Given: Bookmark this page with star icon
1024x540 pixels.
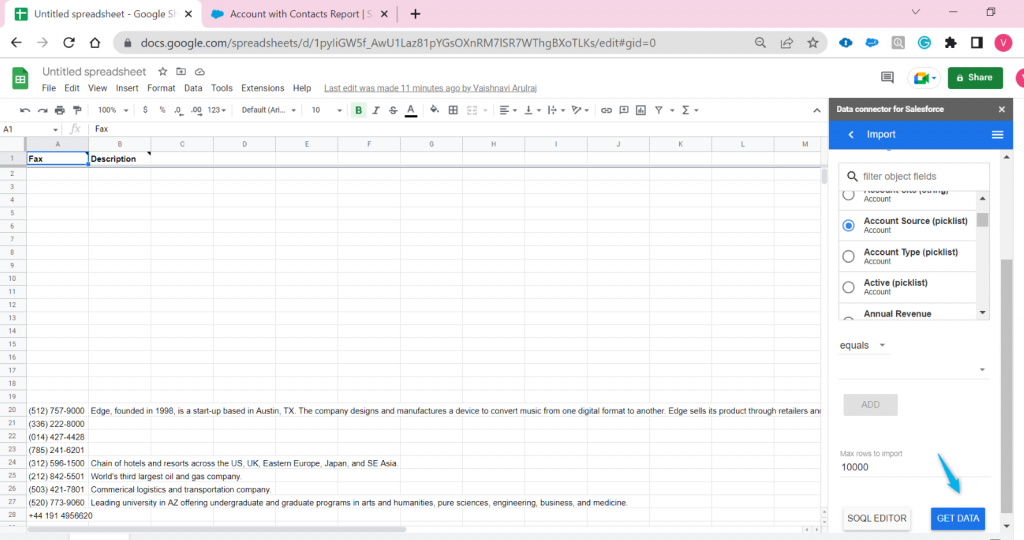Looking at the screenshot, I should (x=812, y=43).
